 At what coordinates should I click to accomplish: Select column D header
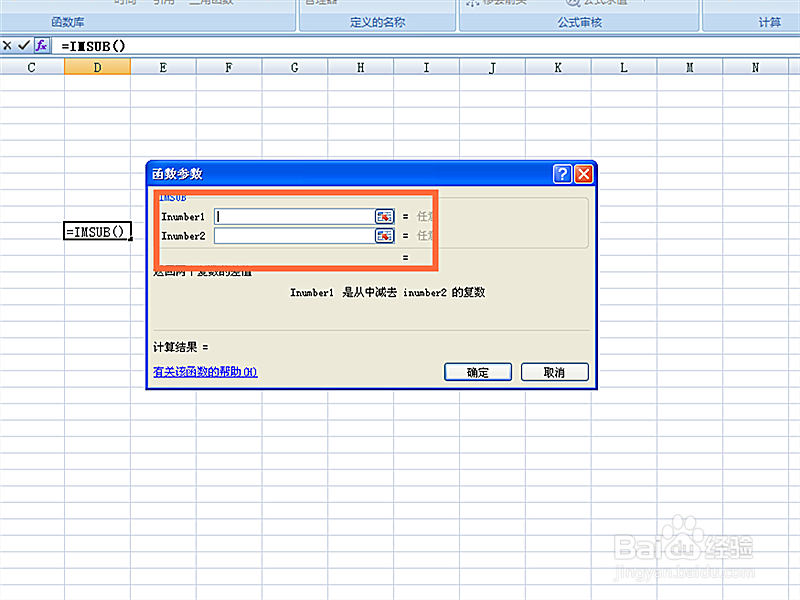97,67
